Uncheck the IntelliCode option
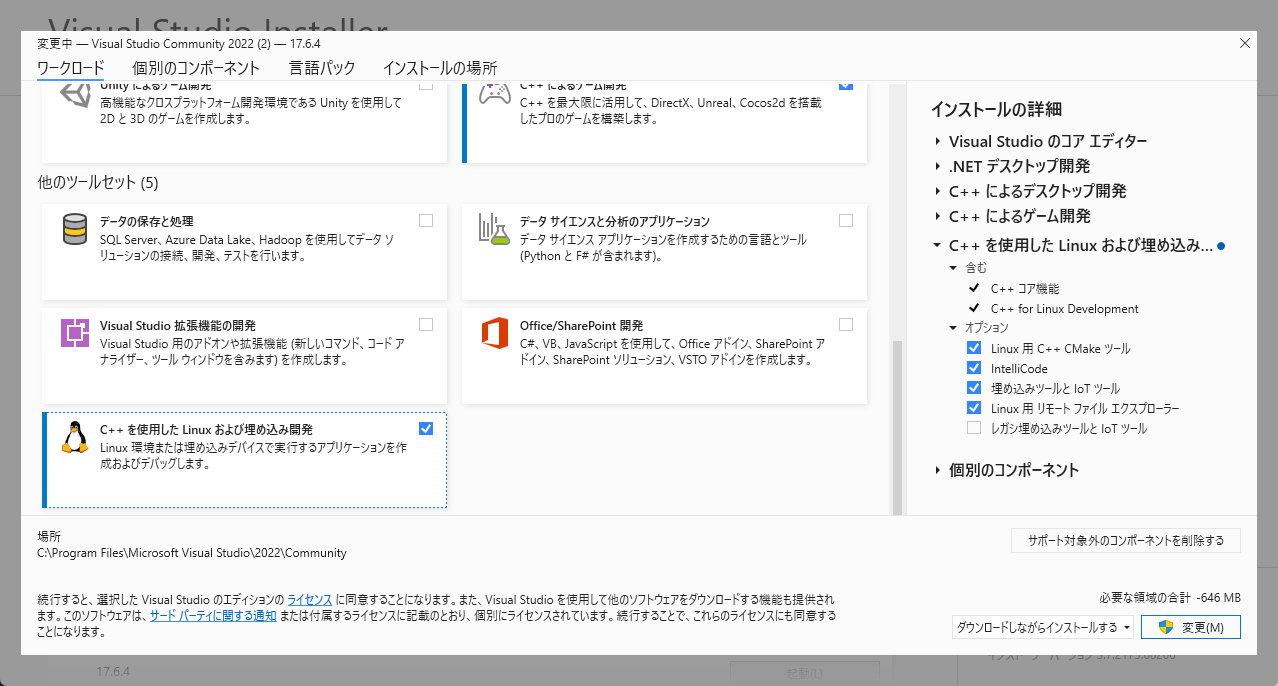1278x686 pixels. pos(974,368)
